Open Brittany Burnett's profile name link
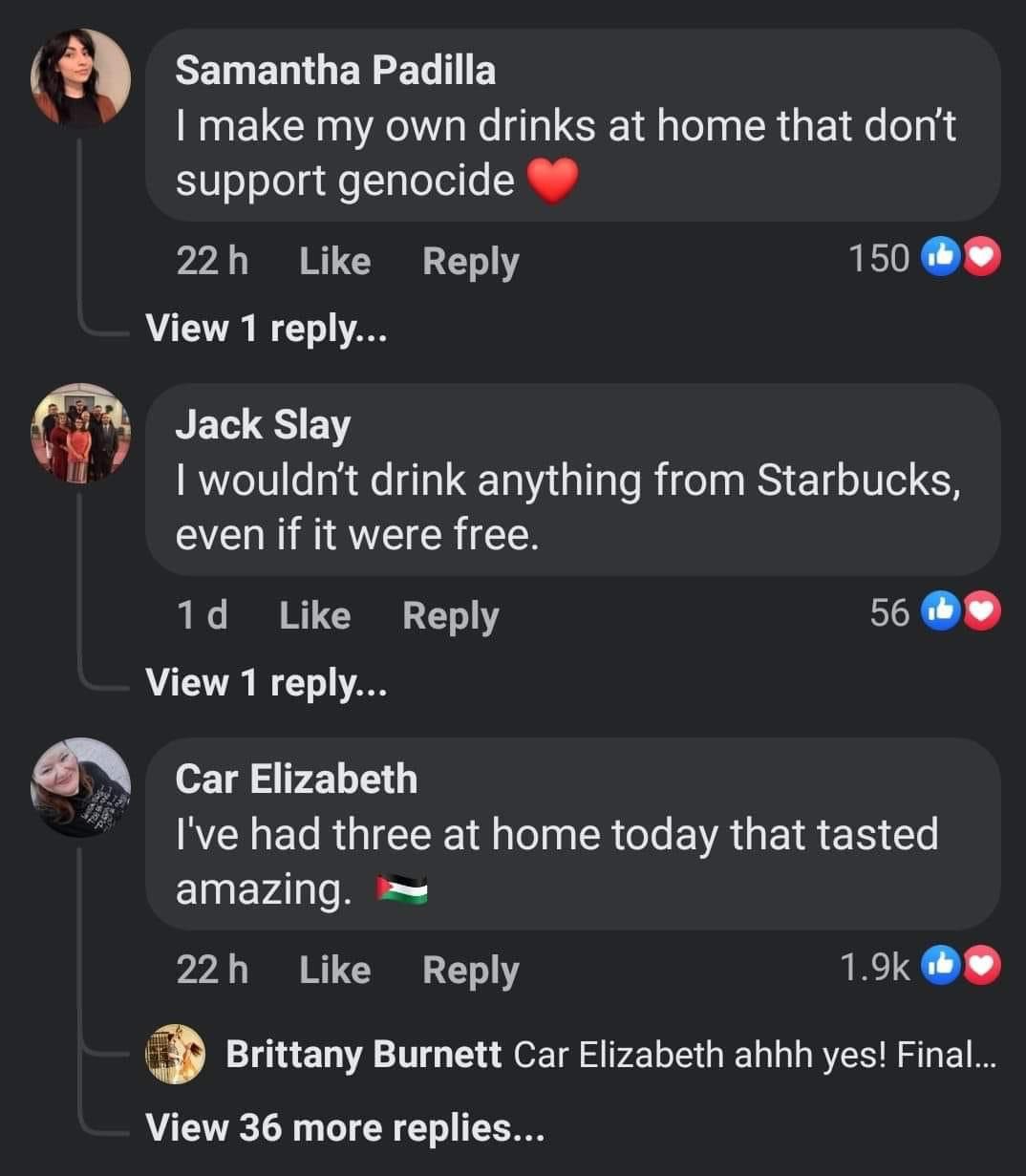The height and width of the screenshot is (1176, 1026). [363, 1054]
